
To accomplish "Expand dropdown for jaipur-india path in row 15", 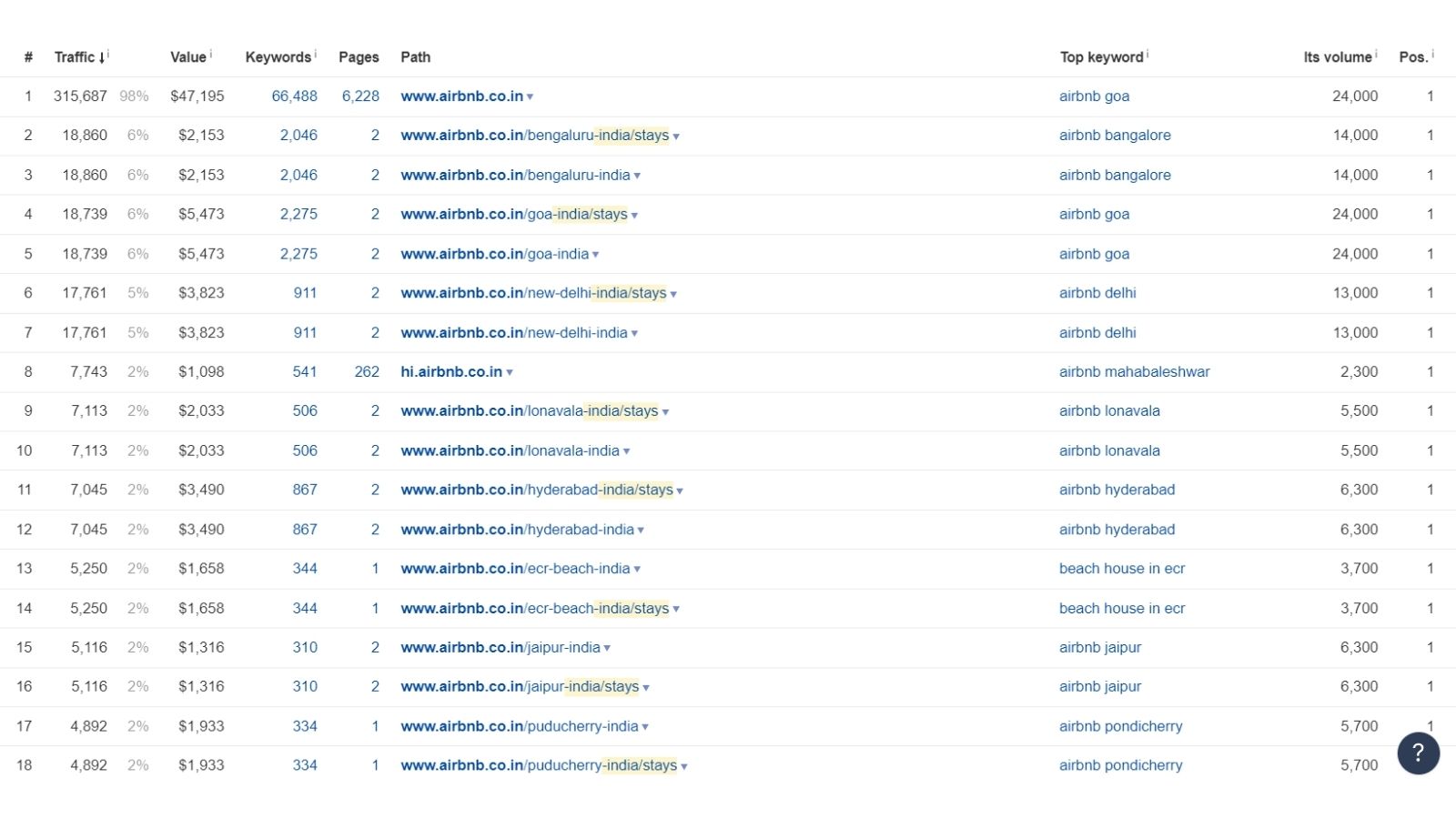I will point(607,649).
